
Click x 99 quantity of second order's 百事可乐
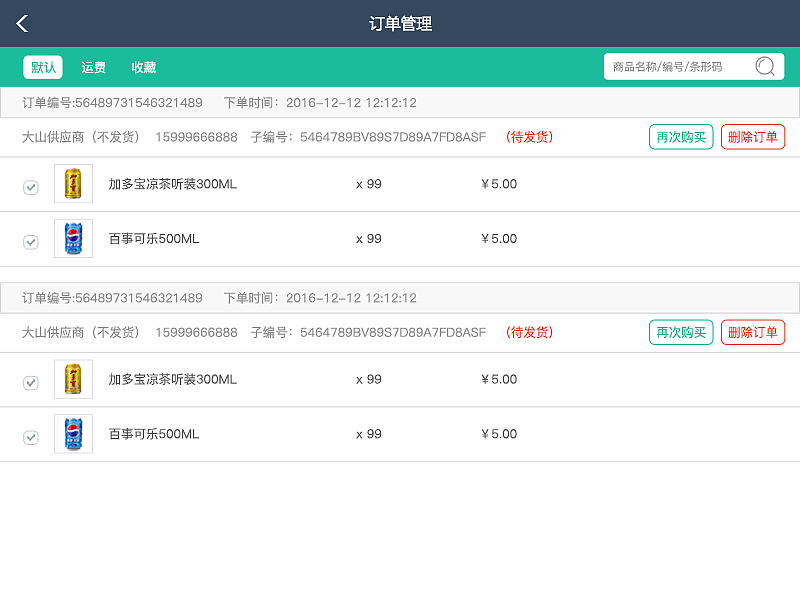pos(369,434)
